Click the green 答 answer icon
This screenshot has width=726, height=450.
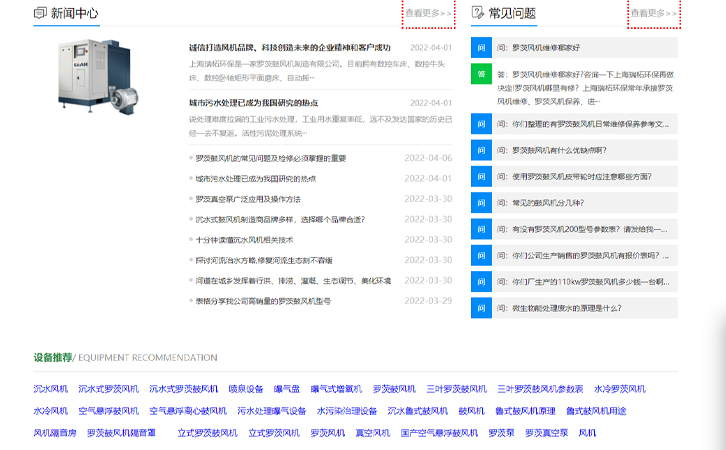(x=481, y=73)
